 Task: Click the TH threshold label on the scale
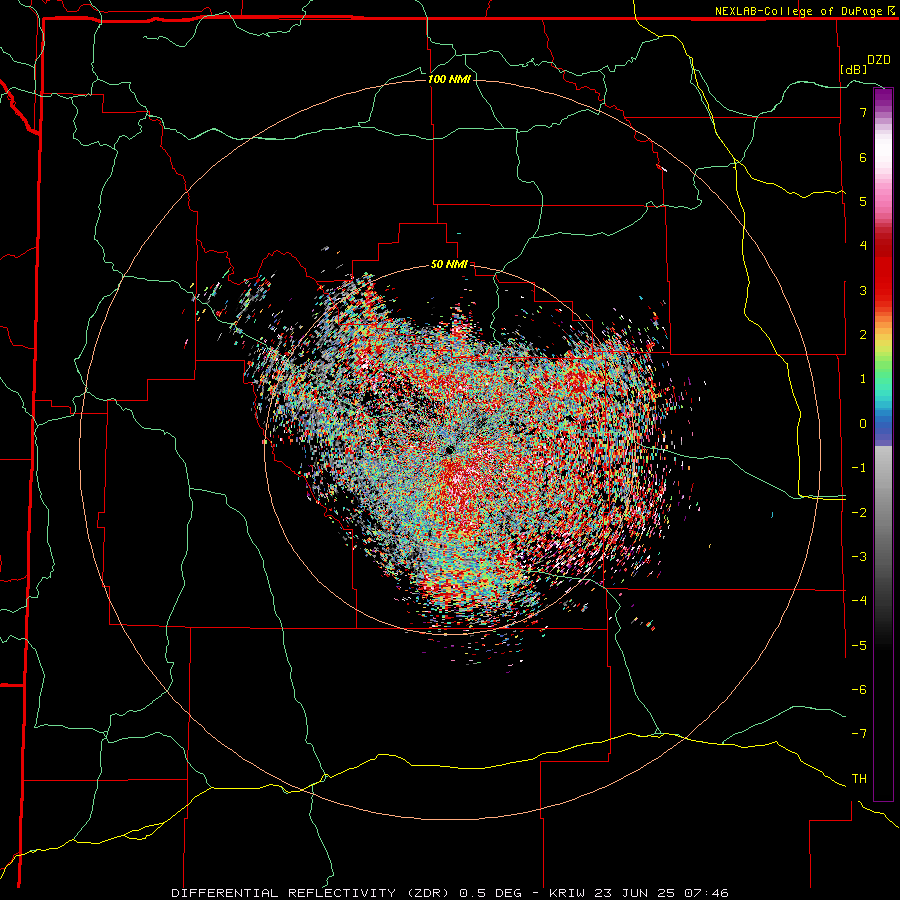[x=859, y=779]
